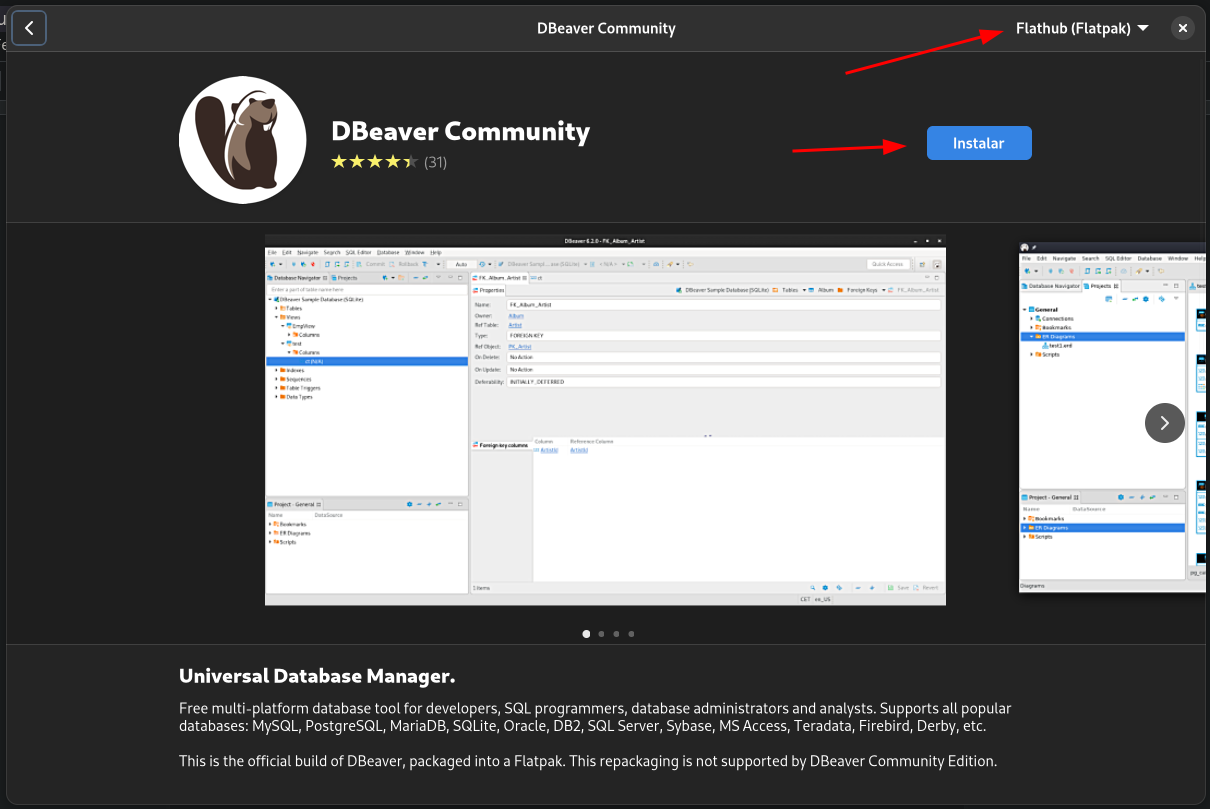
Task: Expand the Tables node in the navigator tree
Action: pos(276,308)
